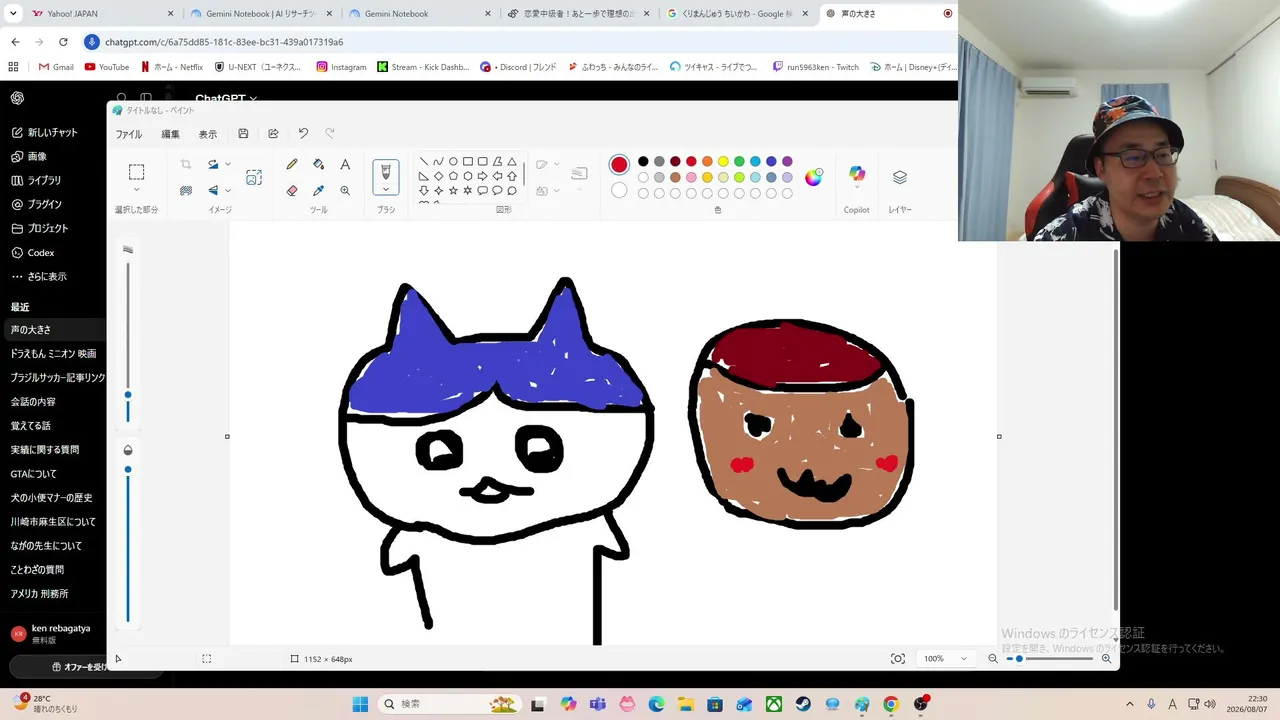
Task: Open the 100% zoom level dropdown
Action: [946, 659]
